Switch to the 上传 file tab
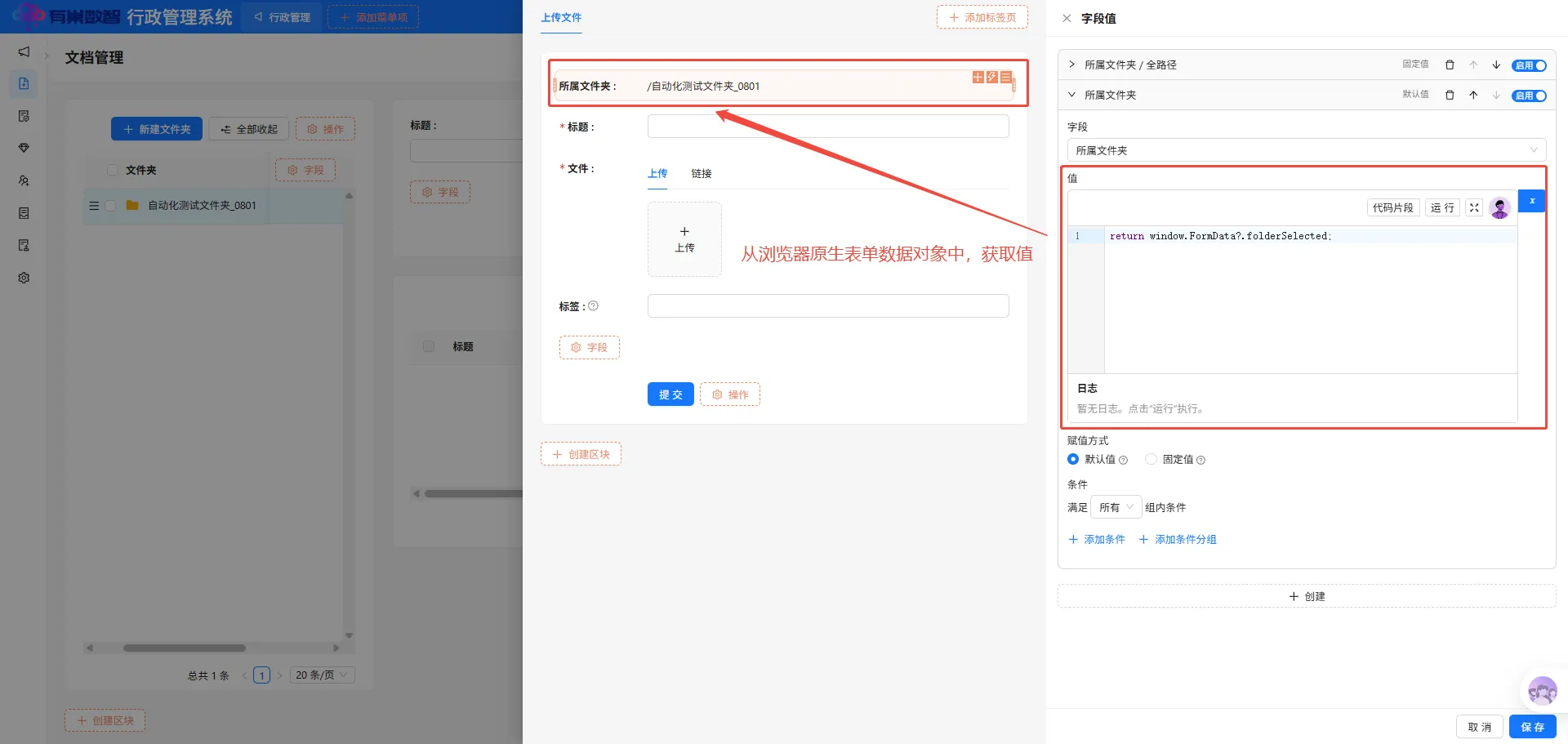 click(x=657, y=173)
